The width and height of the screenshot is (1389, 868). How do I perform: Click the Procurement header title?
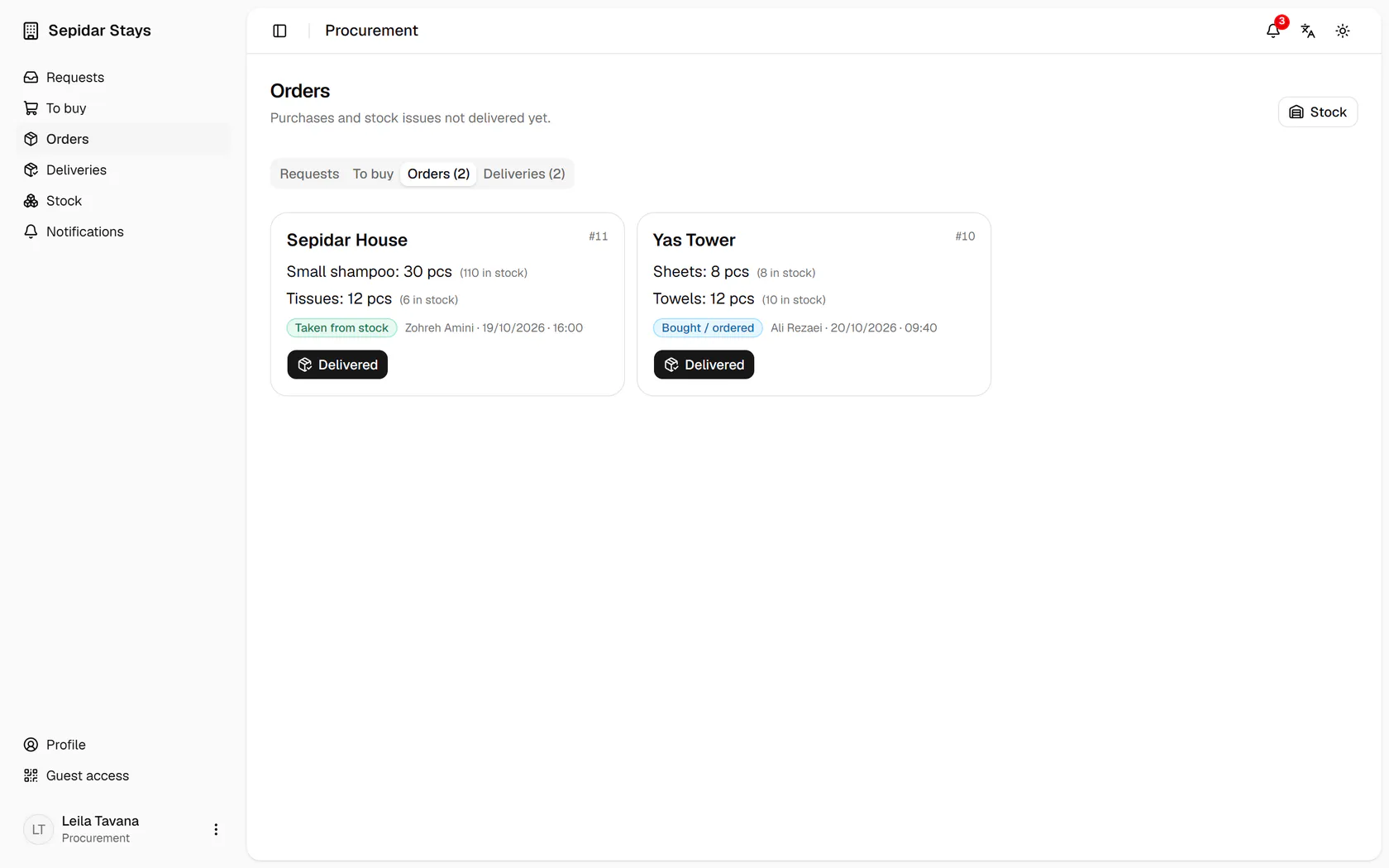coord(371,31)
